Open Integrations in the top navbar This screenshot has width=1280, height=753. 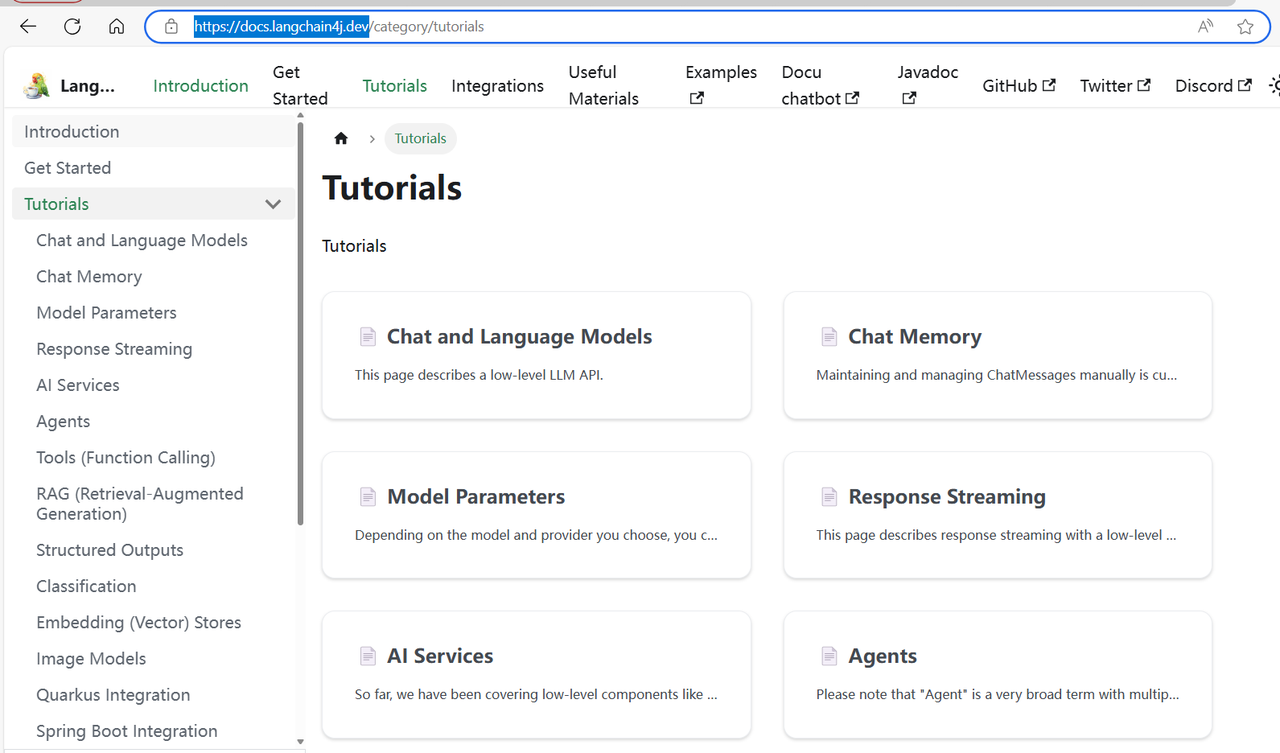tap(498, 86)
